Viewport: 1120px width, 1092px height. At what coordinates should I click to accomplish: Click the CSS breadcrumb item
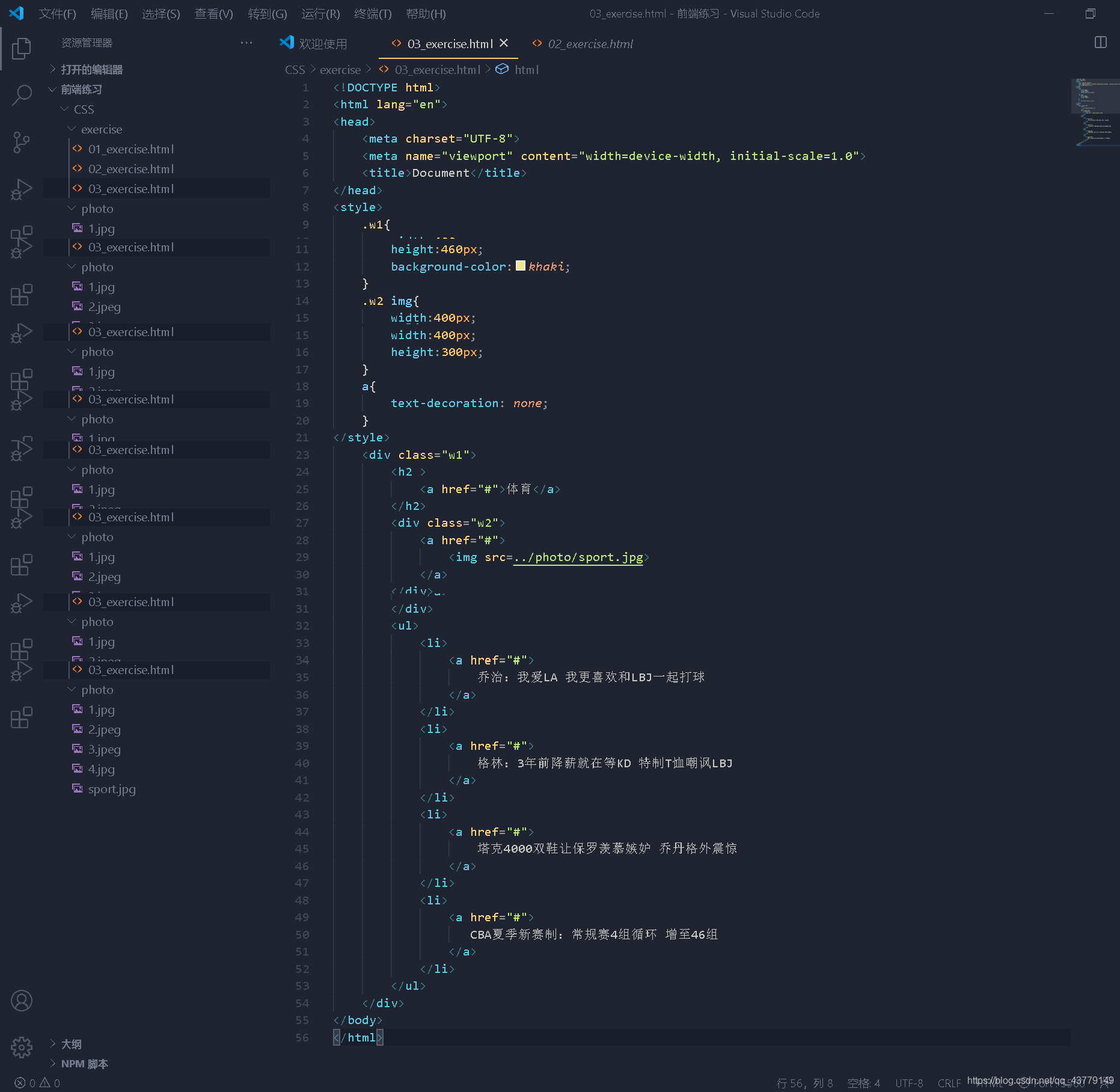click(295, 70)
